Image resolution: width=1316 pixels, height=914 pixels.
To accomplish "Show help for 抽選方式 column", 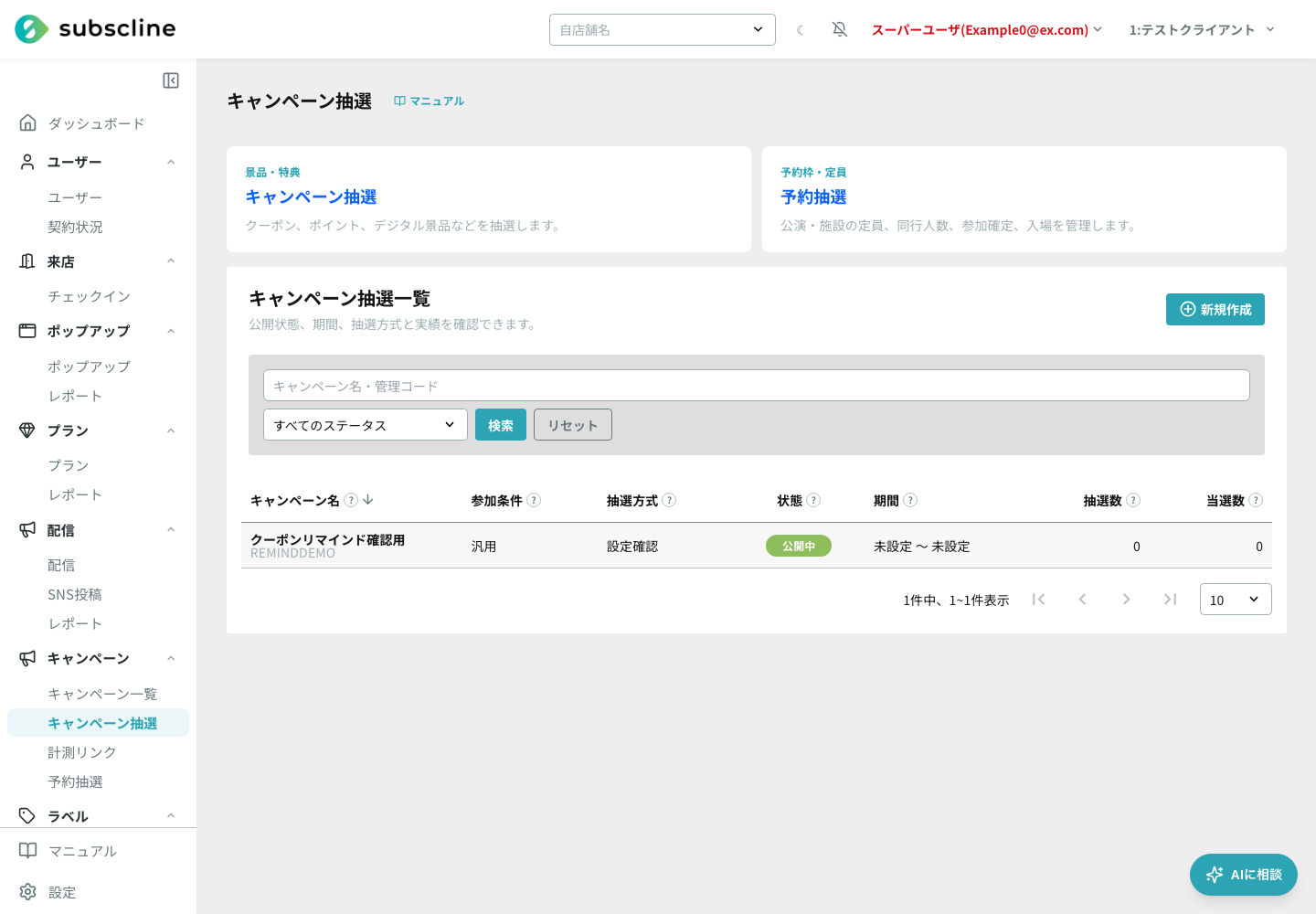I will tap(669, 500).
